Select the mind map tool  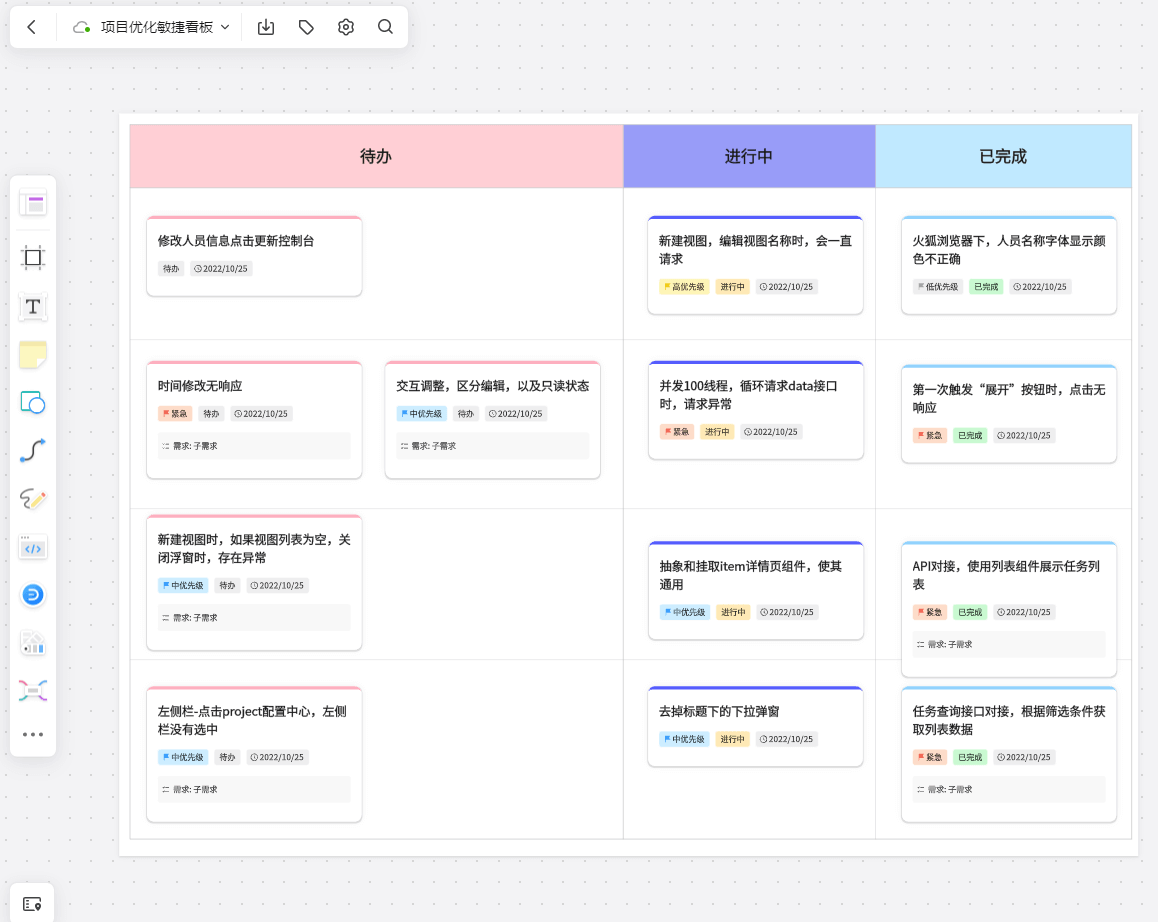point(33,691)
